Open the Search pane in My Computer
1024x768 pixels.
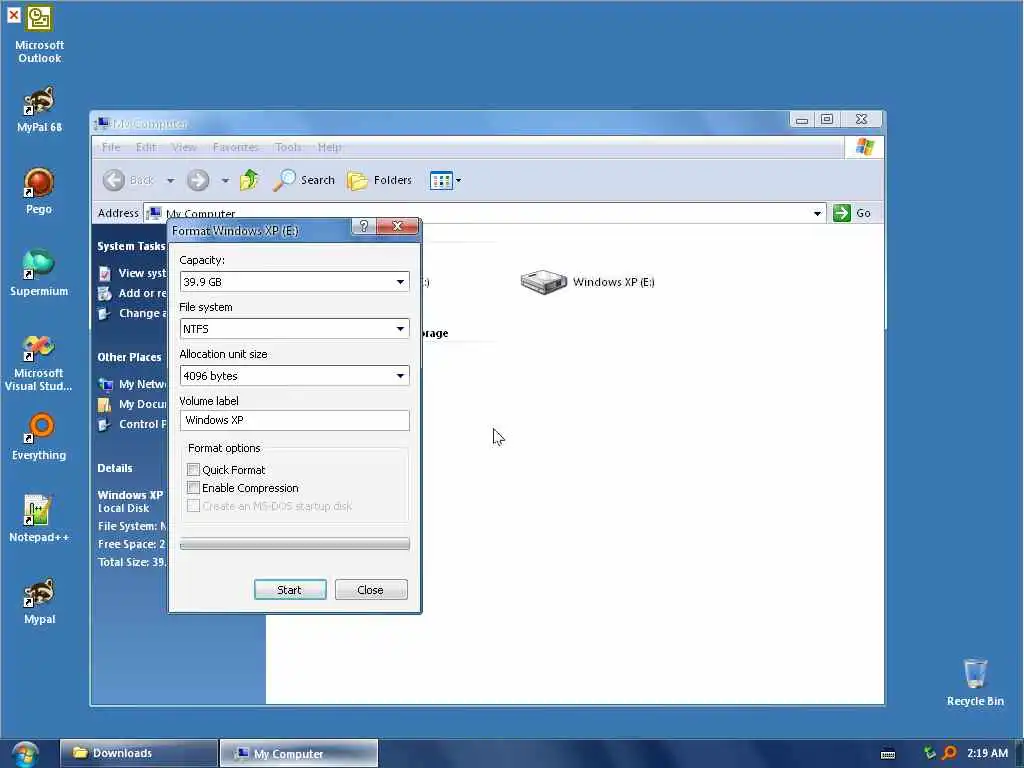coord(304,180)
